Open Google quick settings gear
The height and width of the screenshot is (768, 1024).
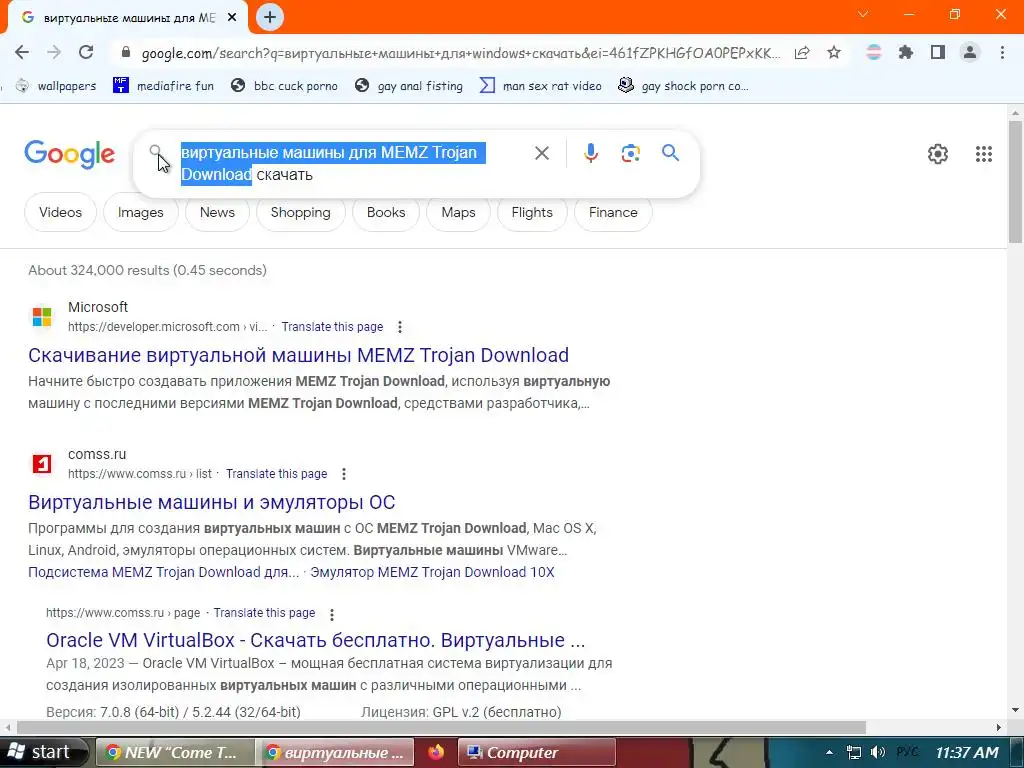click(938, 154)
